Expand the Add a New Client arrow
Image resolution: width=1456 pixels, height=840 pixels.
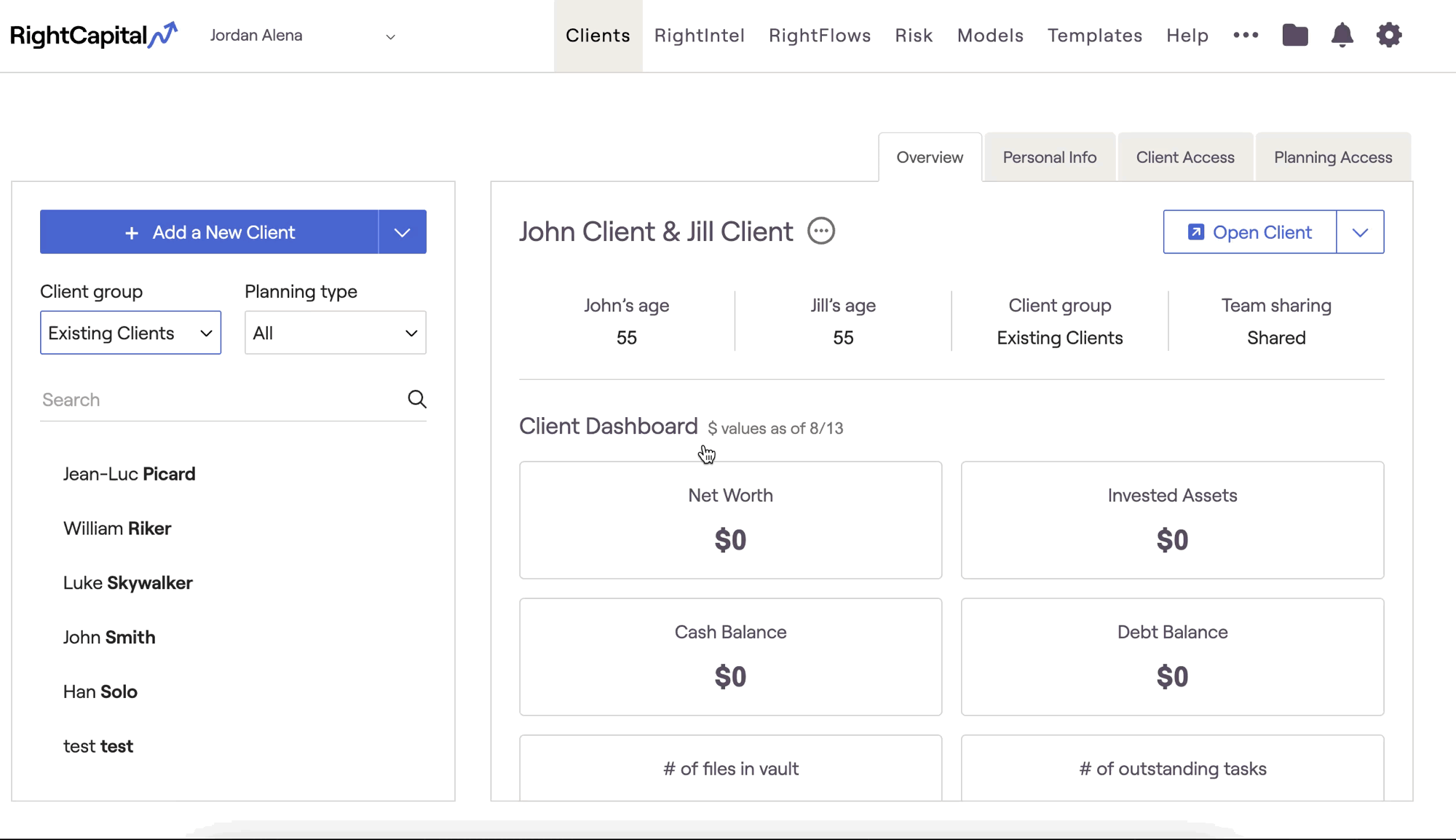point(402,232)
